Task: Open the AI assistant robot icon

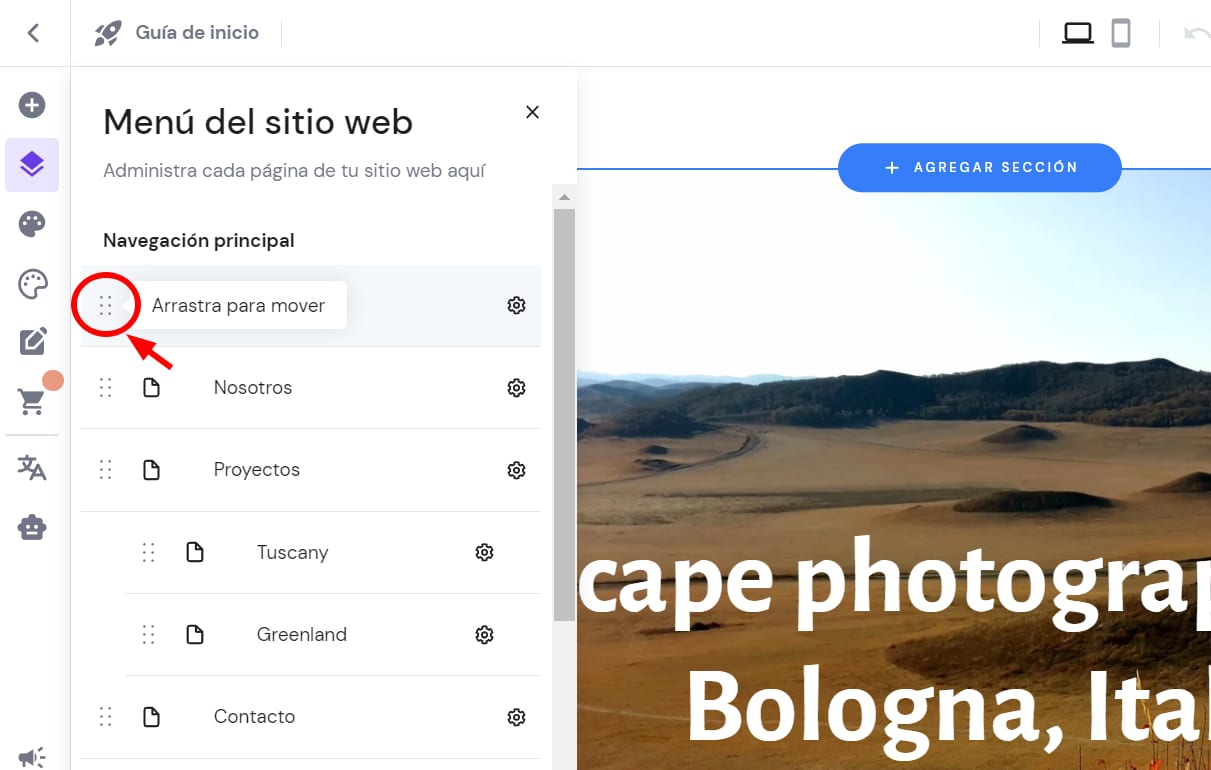Action: 32,527
